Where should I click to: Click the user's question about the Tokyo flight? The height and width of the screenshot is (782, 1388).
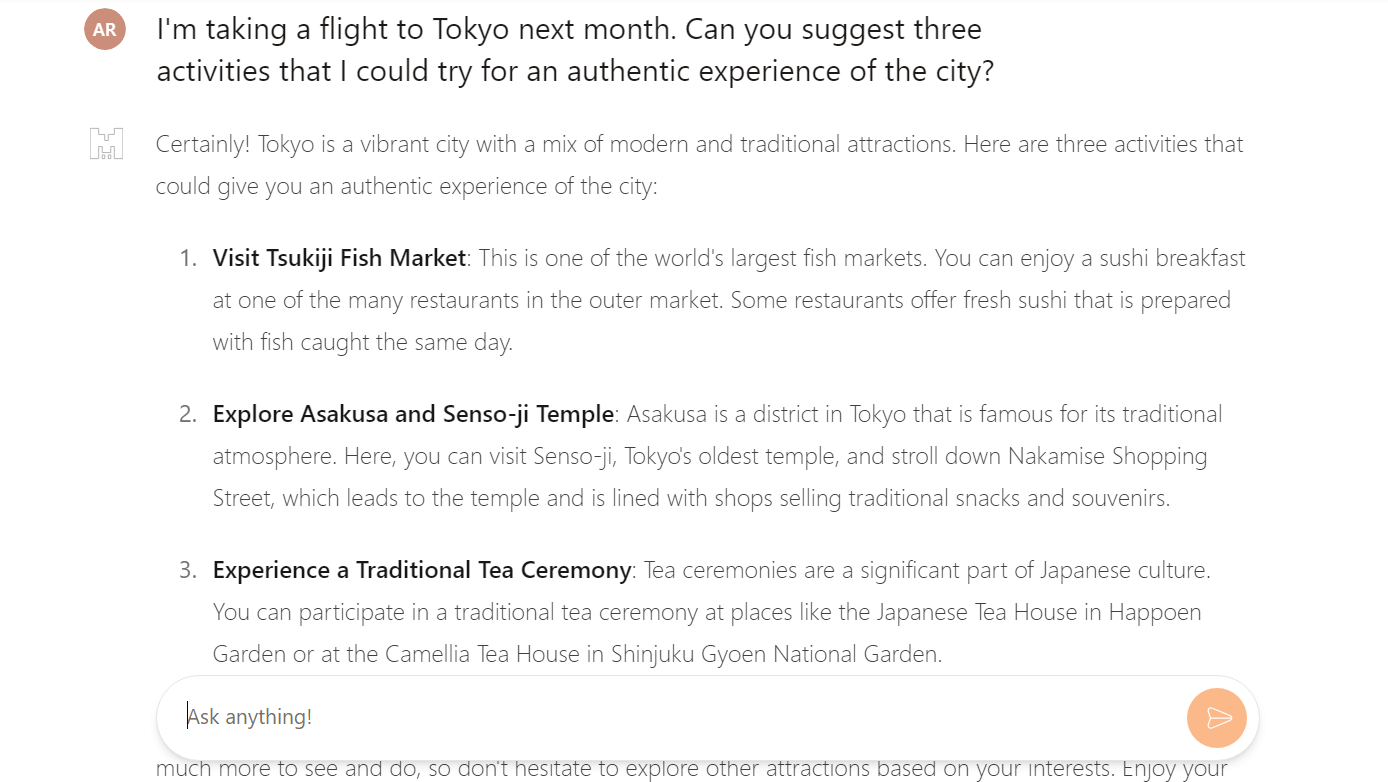pyautogui.click(x=574, y=50)
